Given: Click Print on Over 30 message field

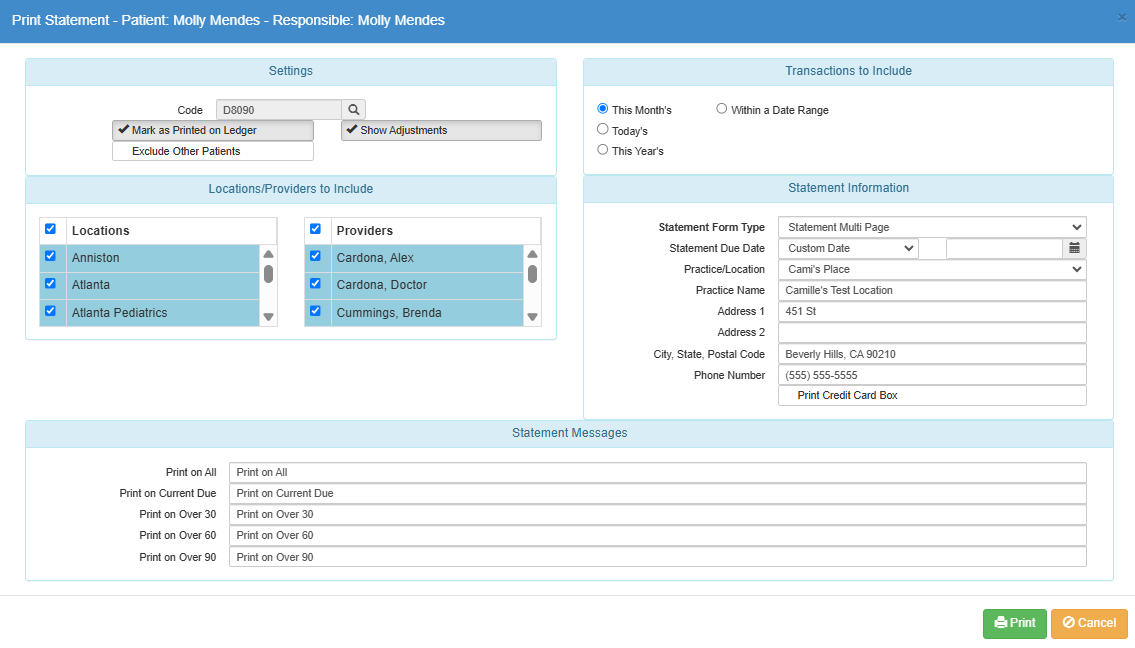Looking at the screenshot, I should click(658, 515).
